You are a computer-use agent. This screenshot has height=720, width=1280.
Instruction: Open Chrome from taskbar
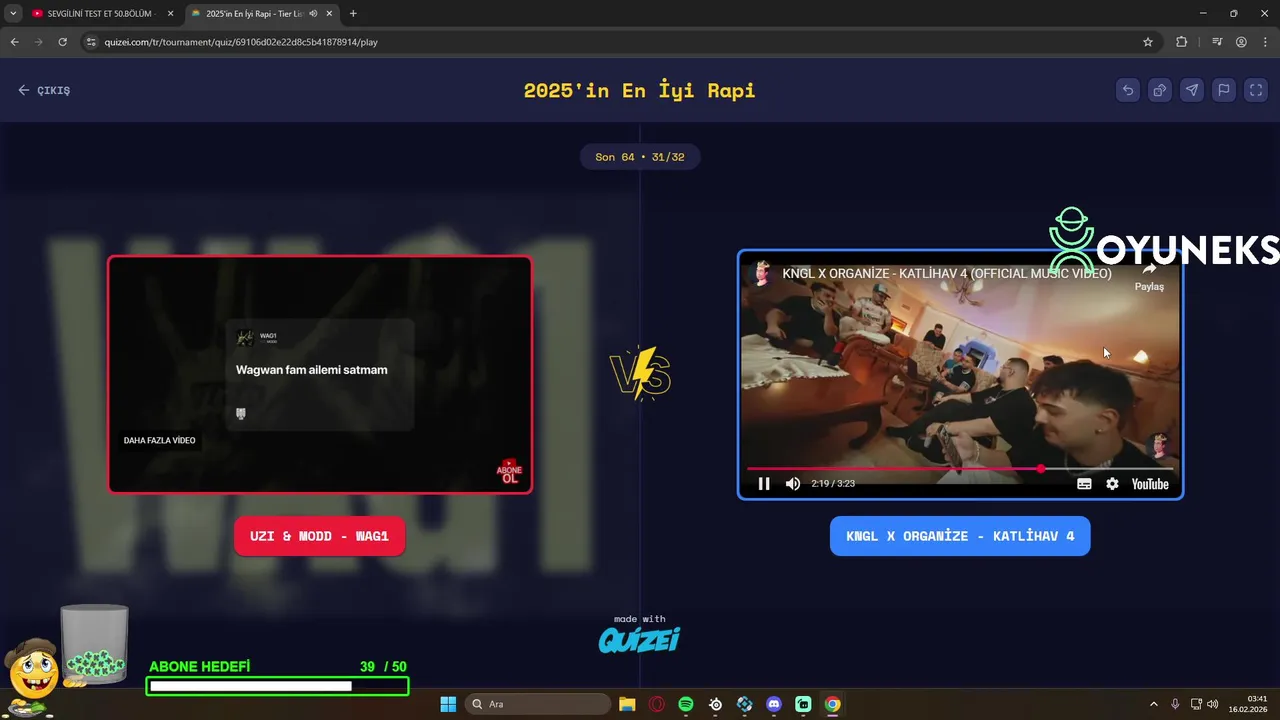click(832, 704)
